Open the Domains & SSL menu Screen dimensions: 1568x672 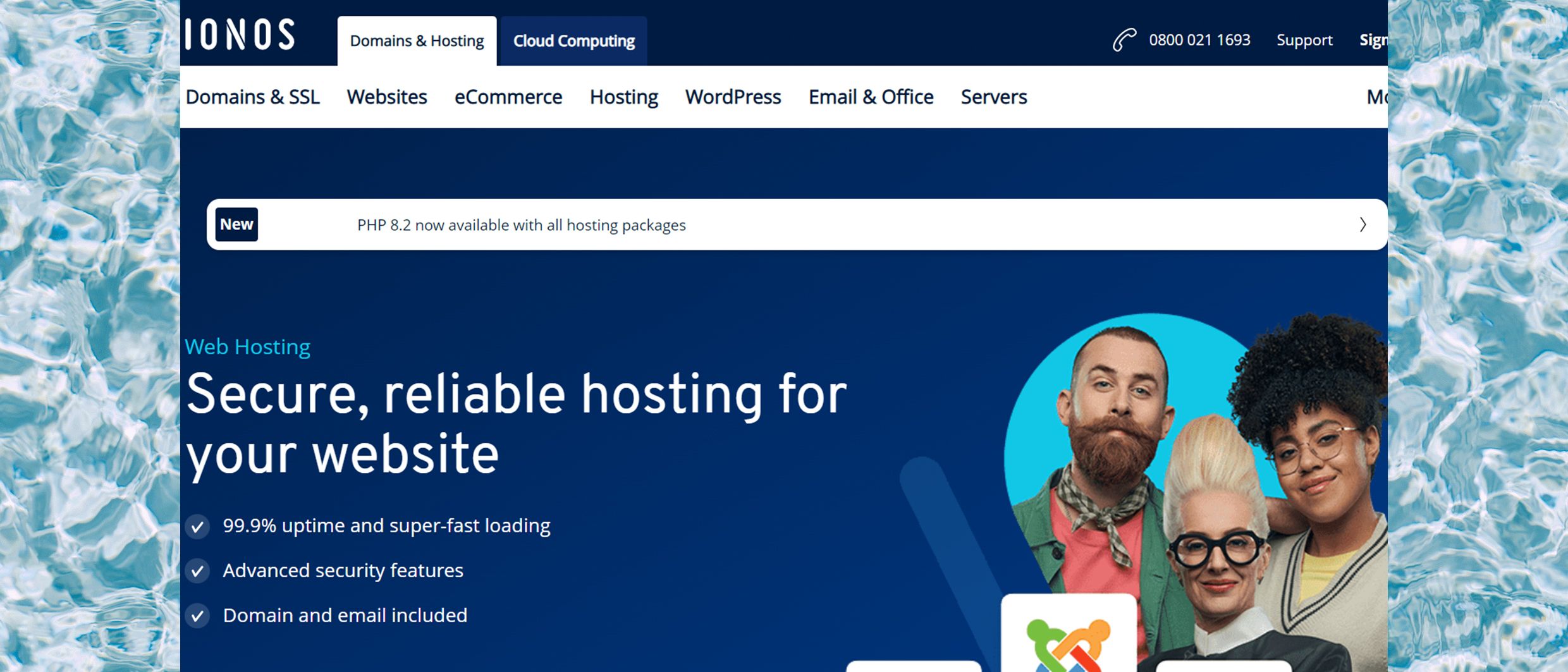252,97
